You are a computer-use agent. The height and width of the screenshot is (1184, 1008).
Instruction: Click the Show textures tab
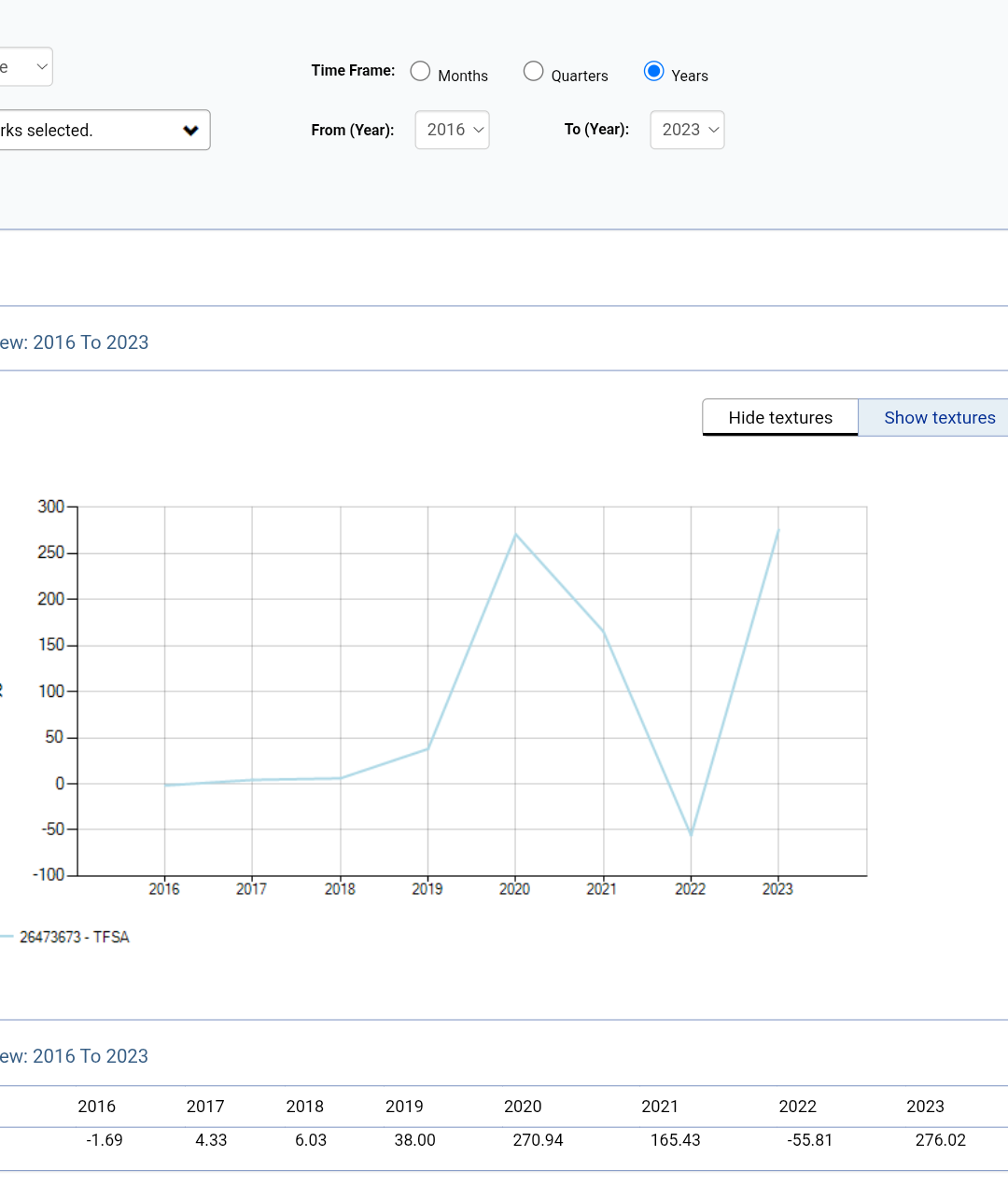pyautogui.click(x=933, y=418)
